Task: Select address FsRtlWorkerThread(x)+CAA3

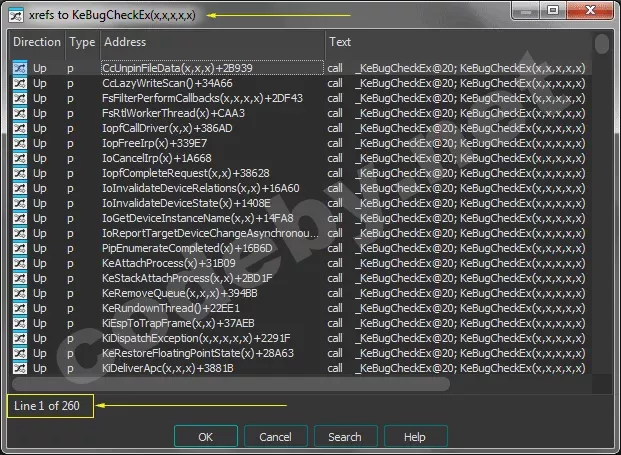Action: [x=173, y=113]
